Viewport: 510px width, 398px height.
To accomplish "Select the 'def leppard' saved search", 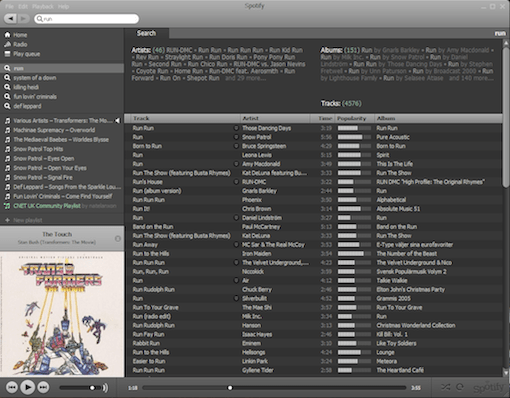I will click(x=27, y=106).
